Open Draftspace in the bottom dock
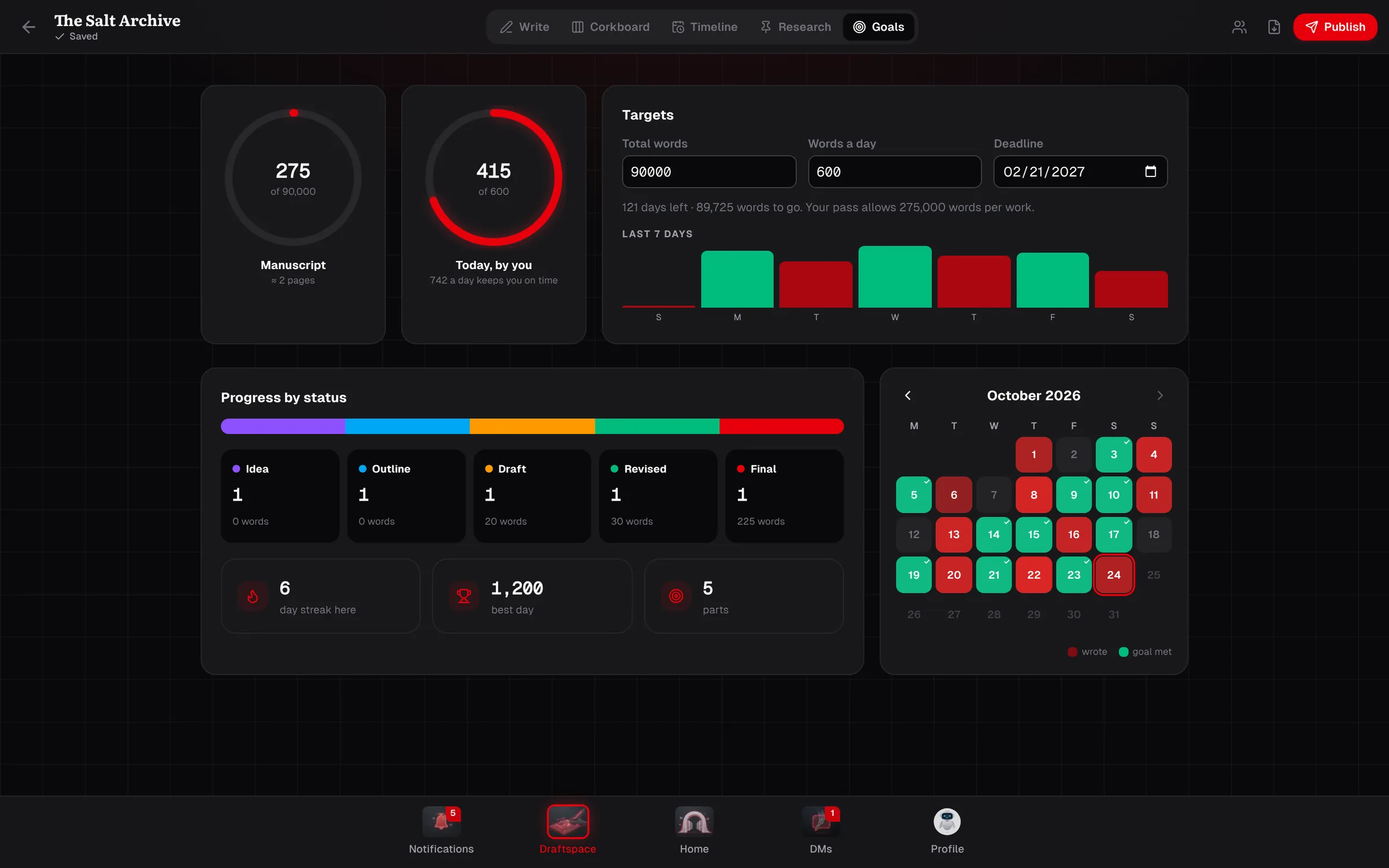 point(568,831)
